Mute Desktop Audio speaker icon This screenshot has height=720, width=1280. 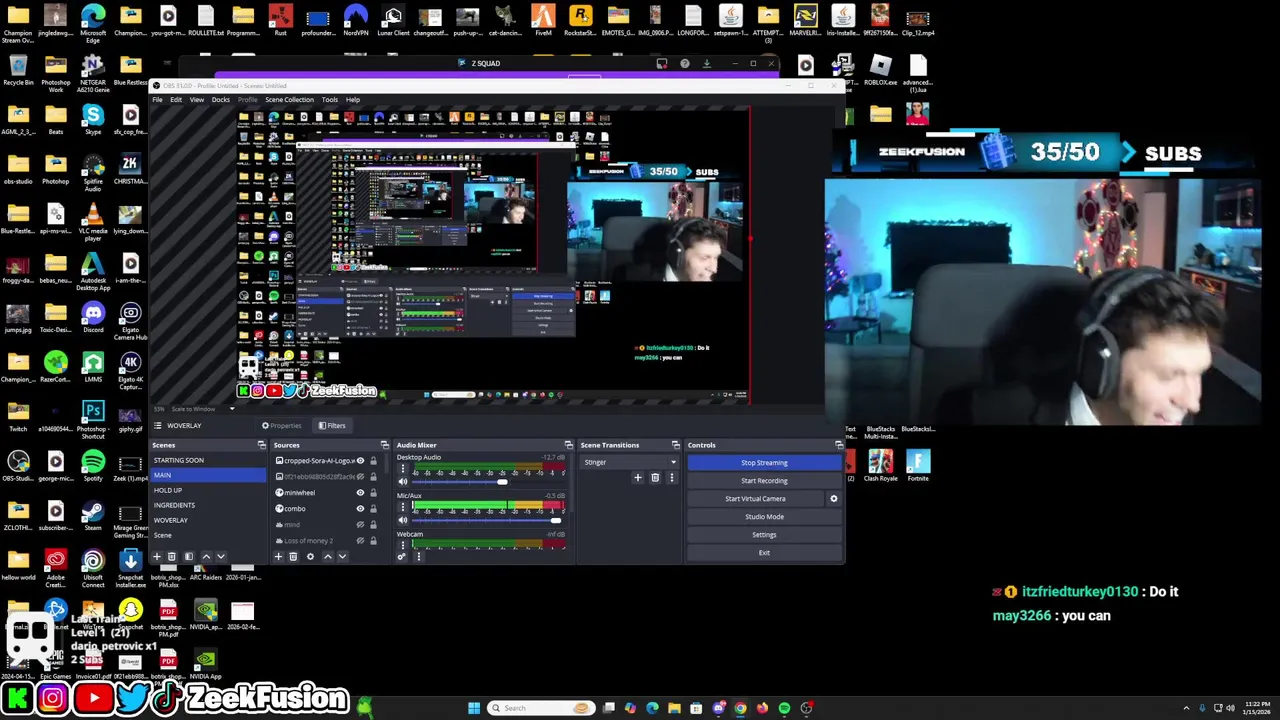403,482
